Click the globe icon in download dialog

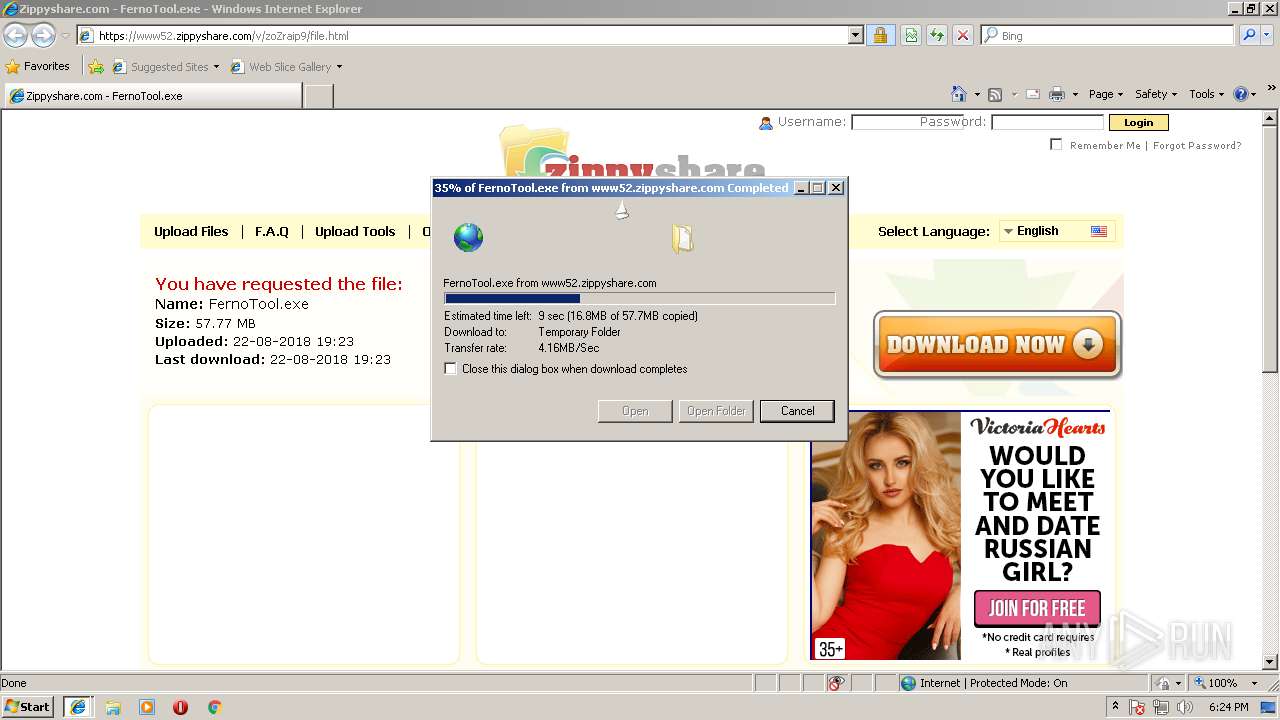(468, 237)
